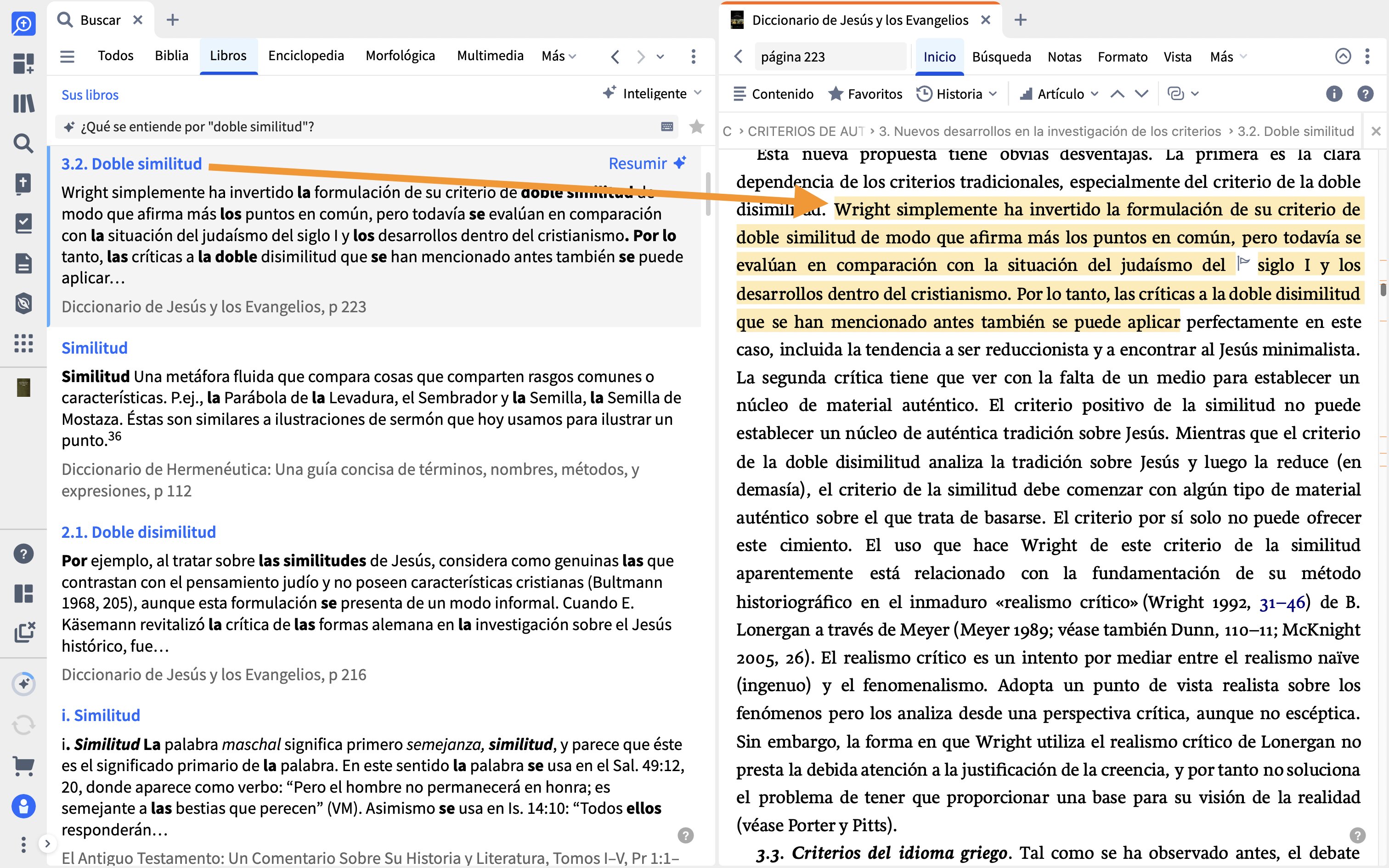Add a new tab next to the Diccionario tab
Screen dimensions: 1389x868
[x=1020, y=20]
